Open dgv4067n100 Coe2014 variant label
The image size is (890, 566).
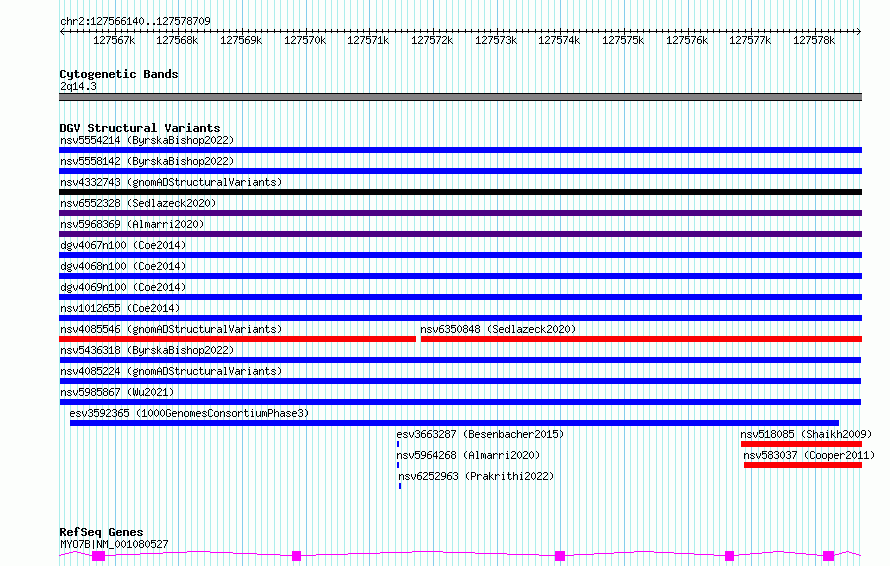123,245
